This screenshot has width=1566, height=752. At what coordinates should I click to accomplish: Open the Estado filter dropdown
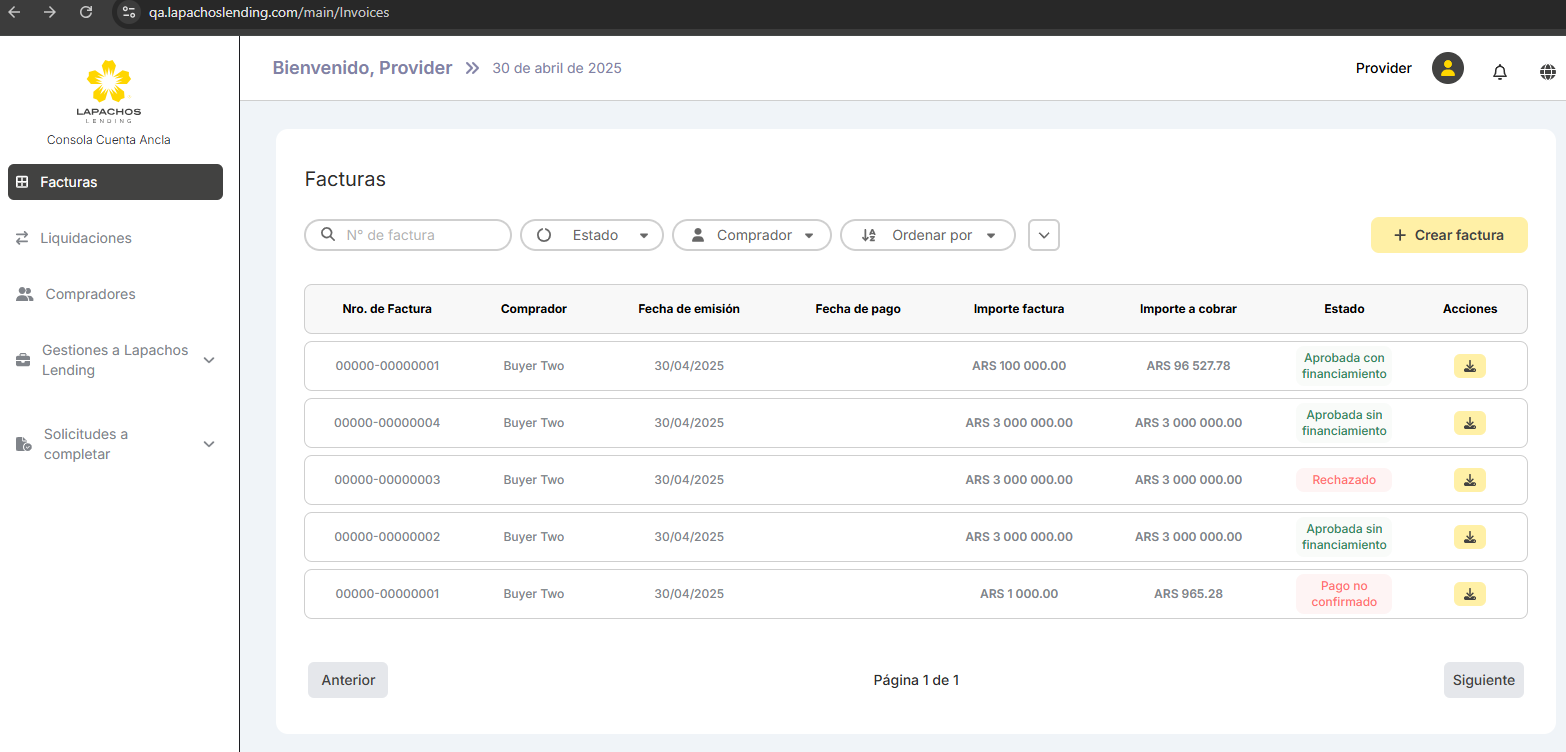(x=592, y=235)
